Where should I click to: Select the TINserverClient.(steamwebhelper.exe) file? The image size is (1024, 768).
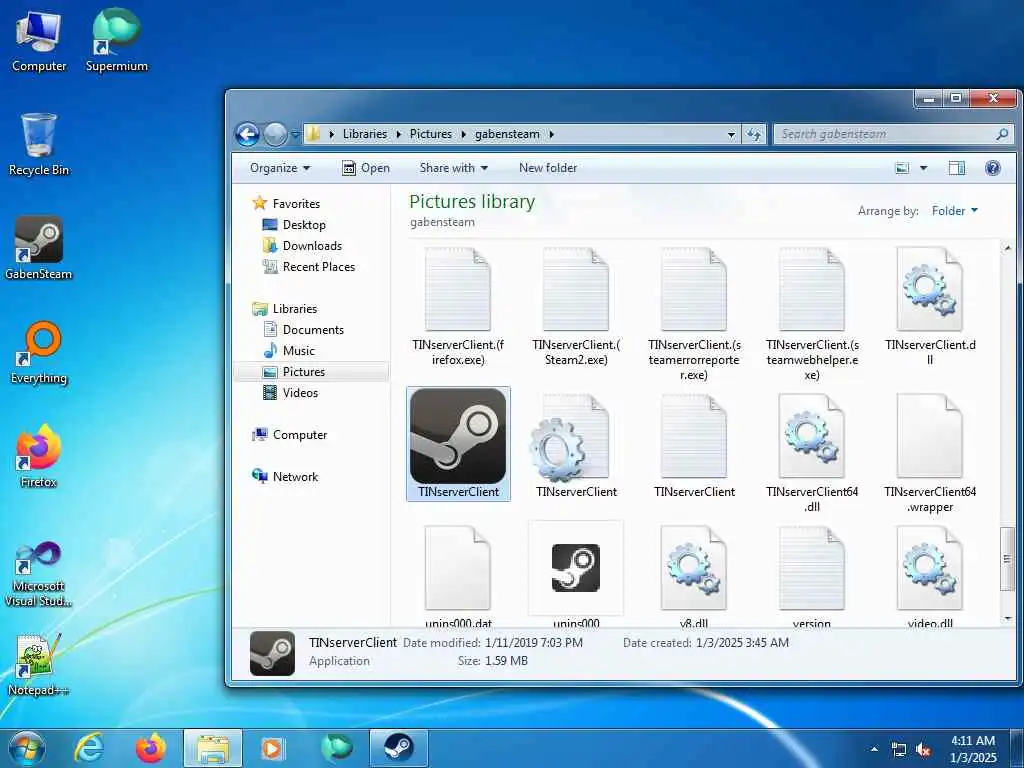(812, 314)
